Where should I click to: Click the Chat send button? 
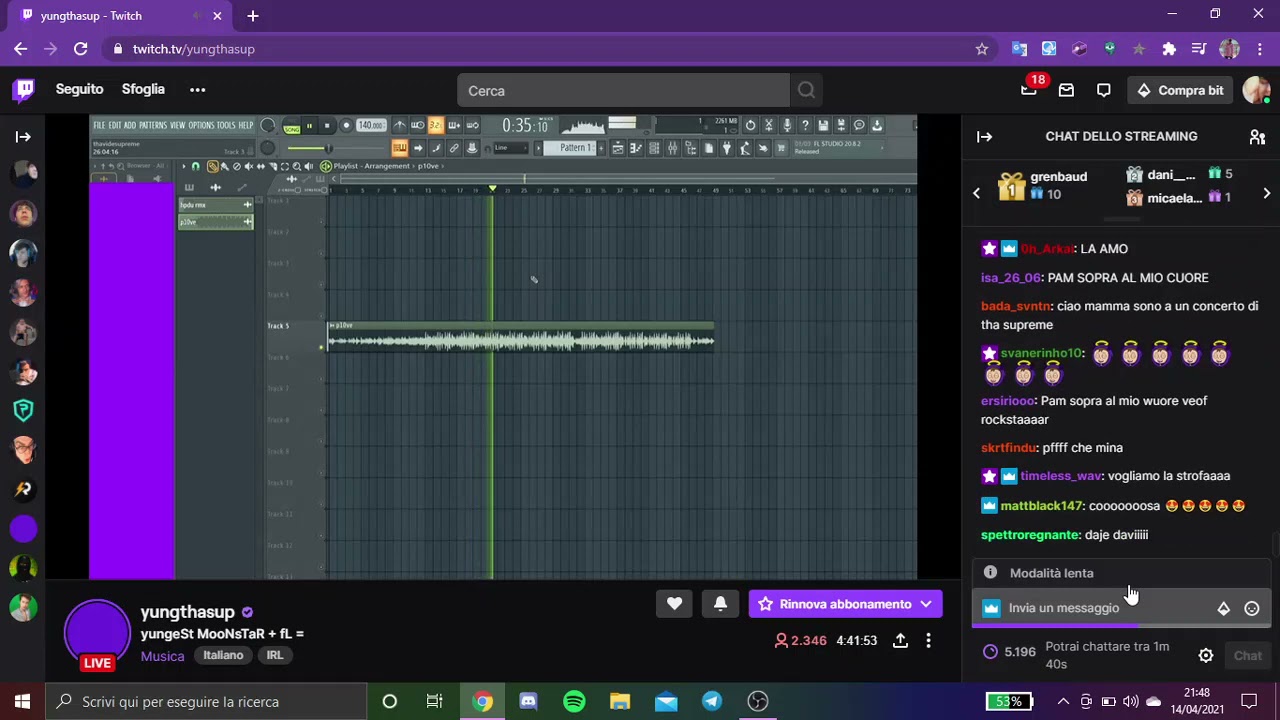[x=1248, y=656]
